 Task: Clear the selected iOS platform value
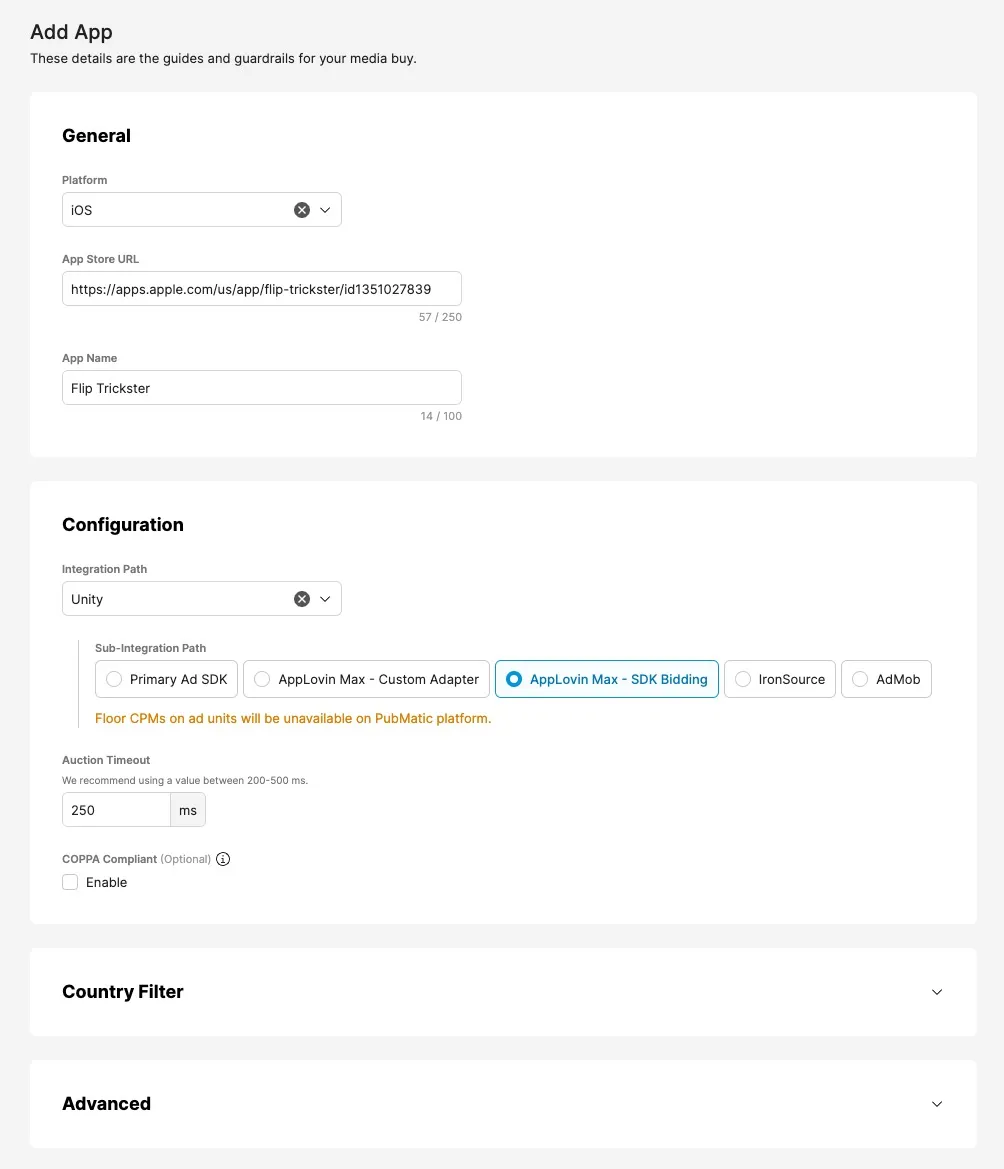pyautogui.click(x=302, y=209)
